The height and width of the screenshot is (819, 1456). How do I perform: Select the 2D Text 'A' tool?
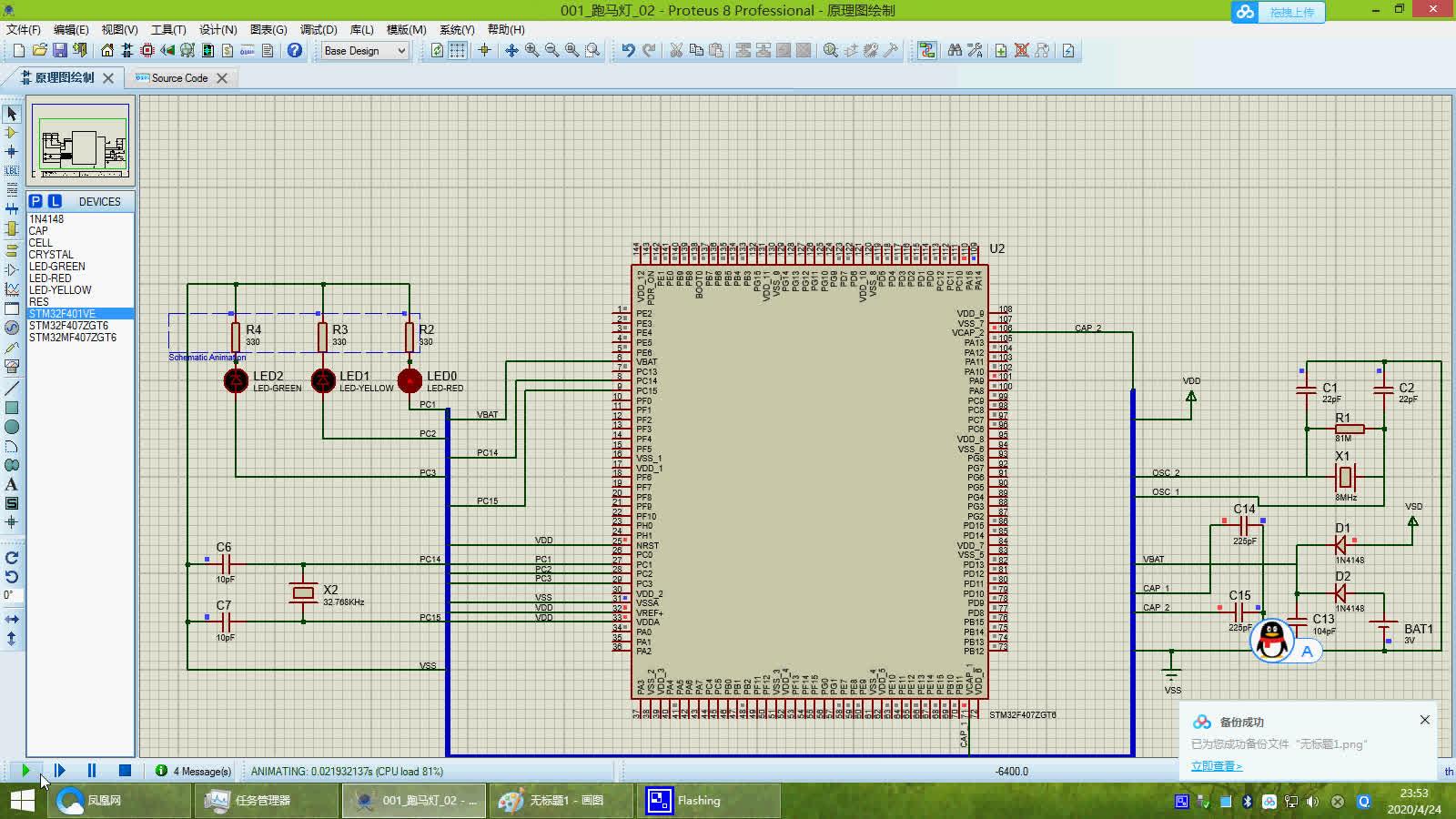tap(11, 484)
